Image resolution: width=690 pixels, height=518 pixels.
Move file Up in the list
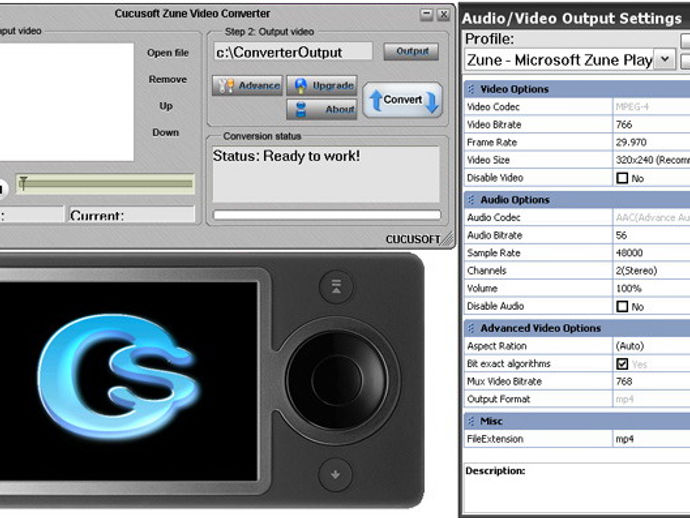click(166, 106)
